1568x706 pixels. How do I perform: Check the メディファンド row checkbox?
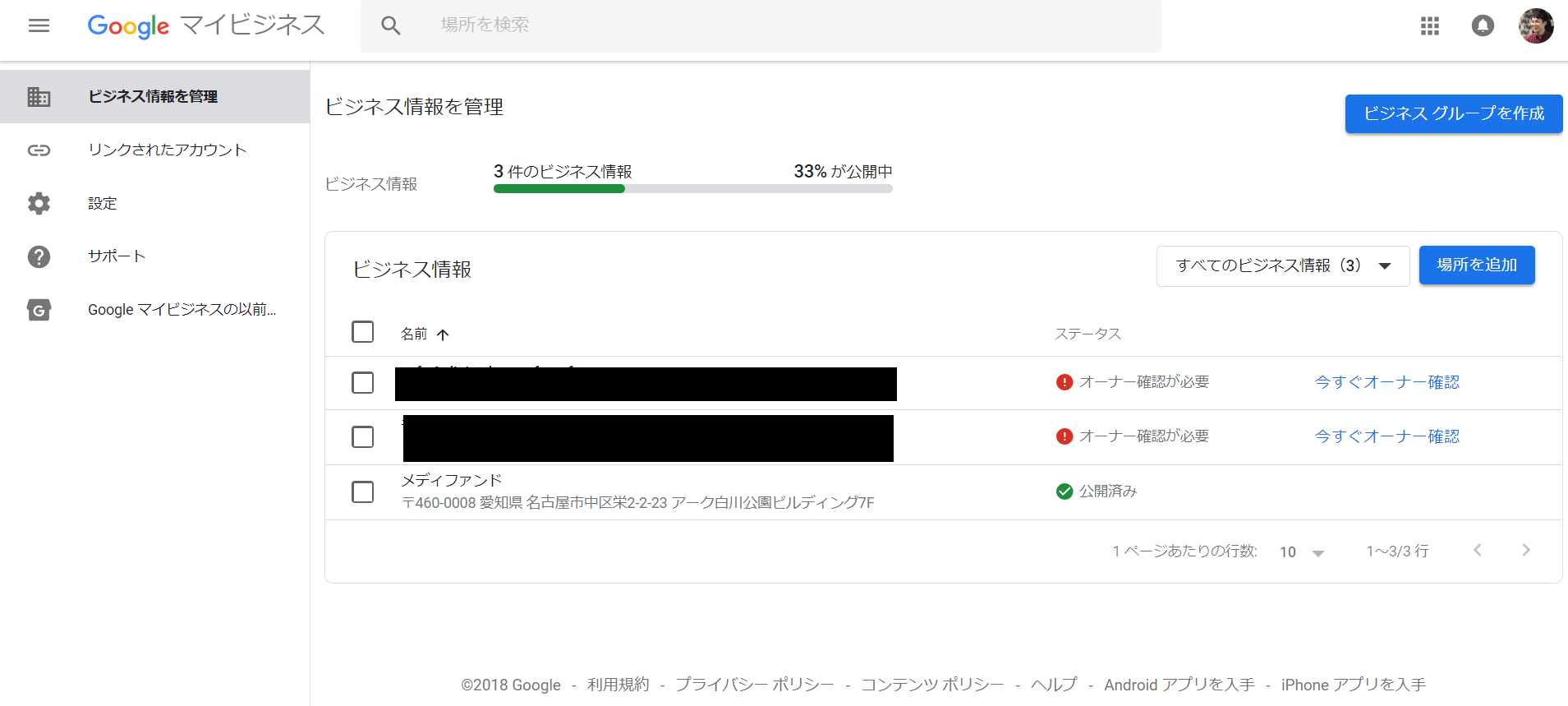[362, 491]
